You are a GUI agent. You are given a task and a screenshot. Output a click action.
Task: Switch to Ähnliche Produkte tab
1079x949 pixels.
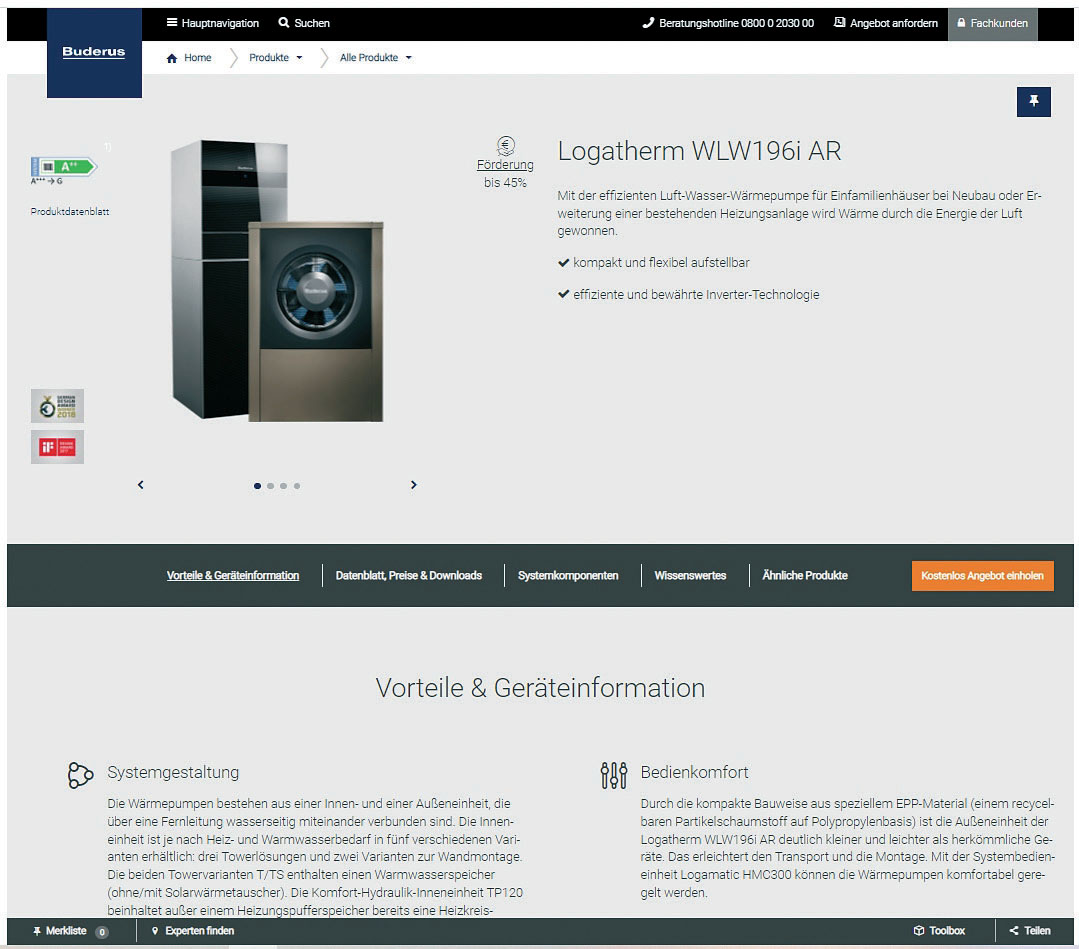point(805,575)
